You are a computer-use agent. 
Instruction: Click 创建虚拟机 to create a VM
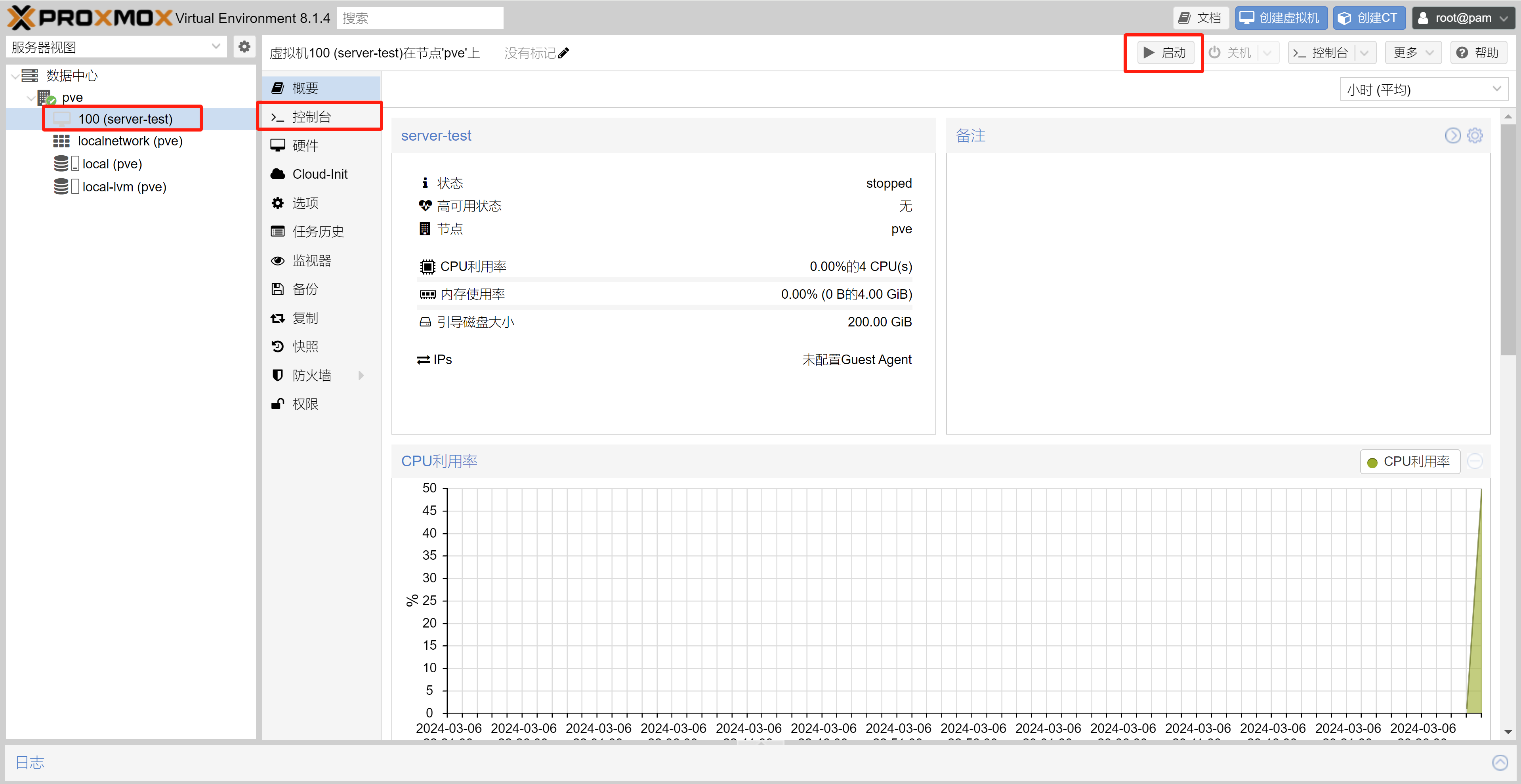click(x=1281, y=18)
